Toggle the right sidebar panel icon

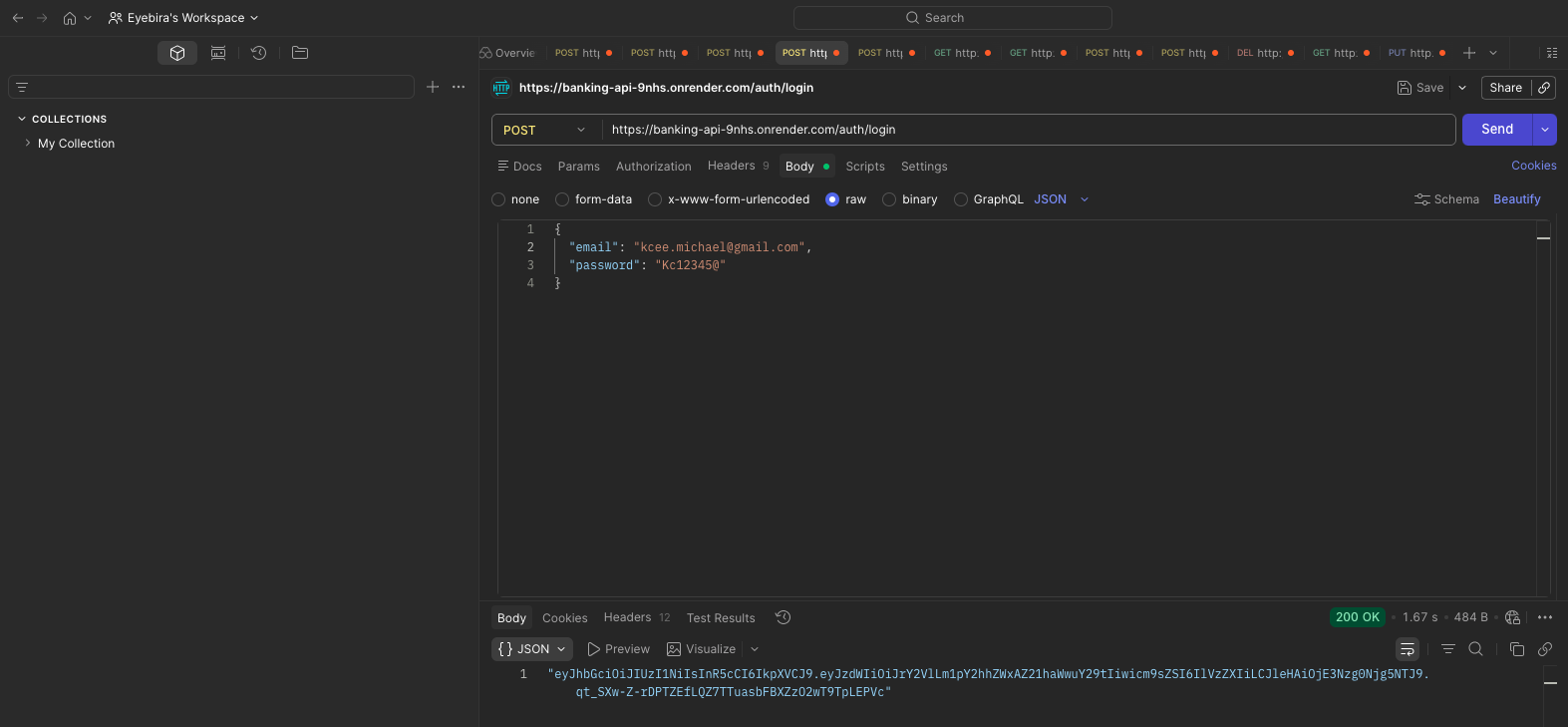pos(1552,53)
